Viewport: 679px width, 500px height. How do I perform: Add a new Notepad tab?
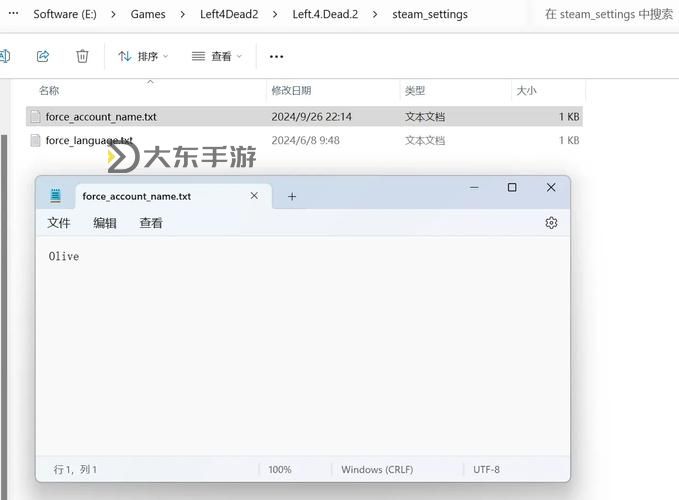pos(292,197)
